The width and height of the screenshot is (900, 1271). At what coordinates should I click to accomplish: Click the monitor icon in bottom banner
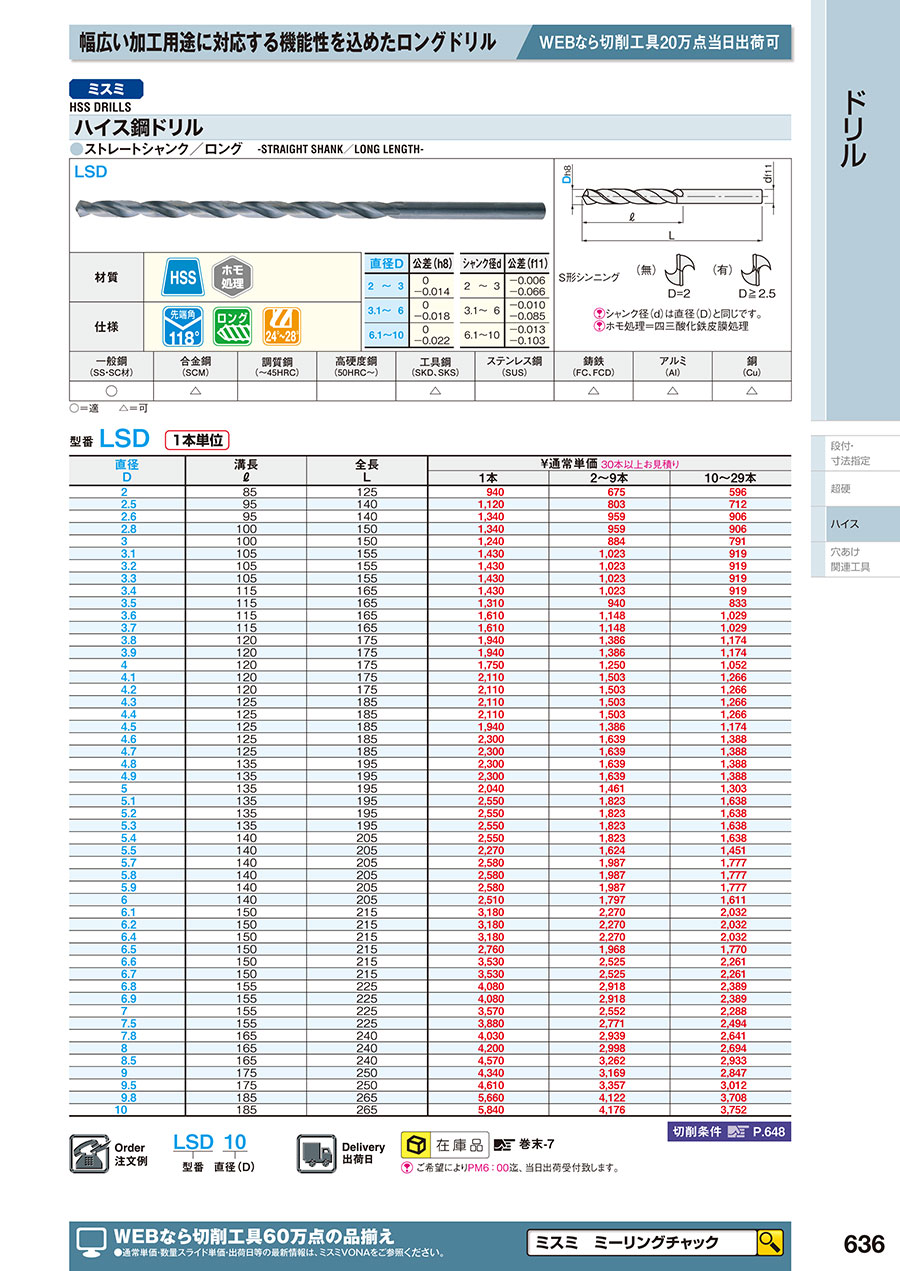point(91,1239)
